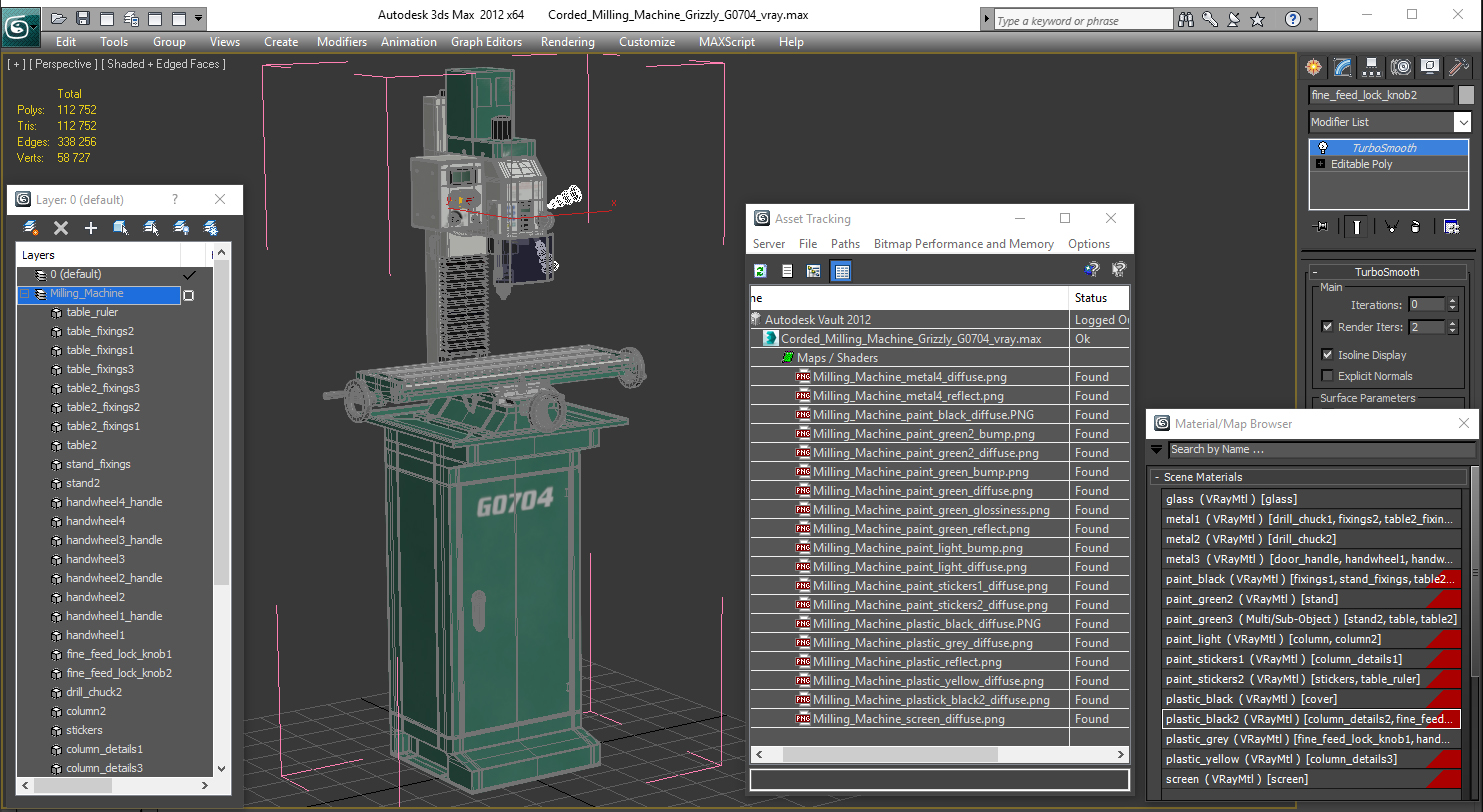Toggle the Milling_Machine layer box
Screen dimensions: 1483x812
(x=188, y=295)
